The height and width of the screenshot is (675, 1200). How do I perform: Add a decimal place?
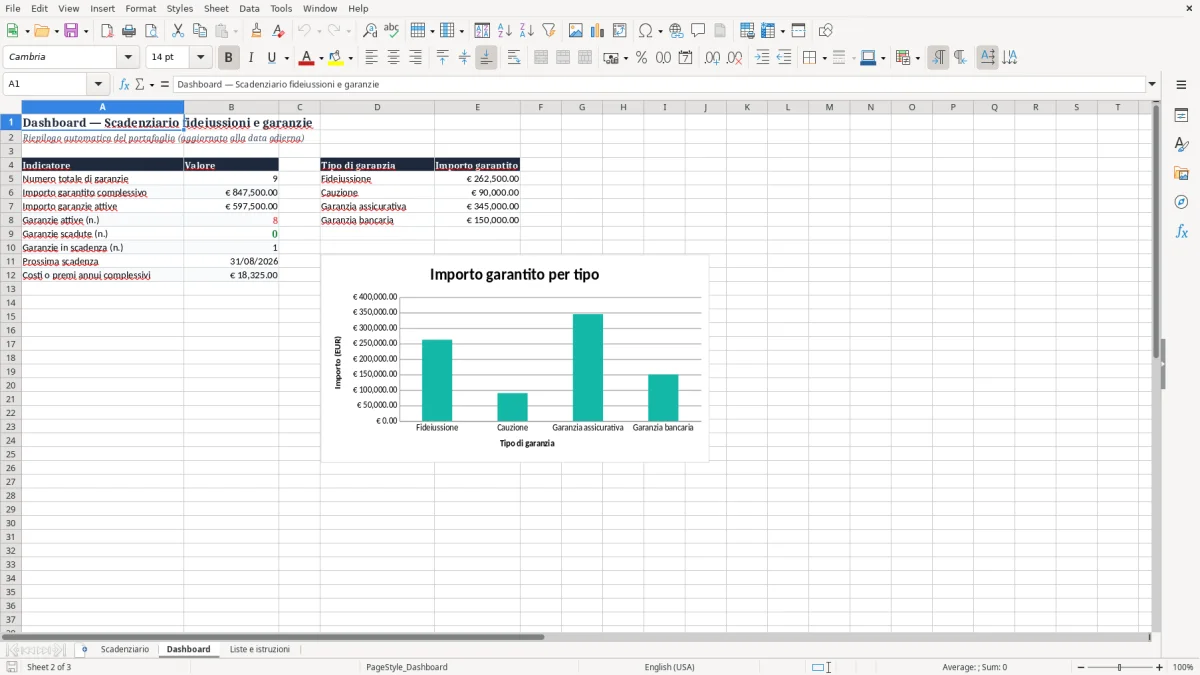click(712, 58)
